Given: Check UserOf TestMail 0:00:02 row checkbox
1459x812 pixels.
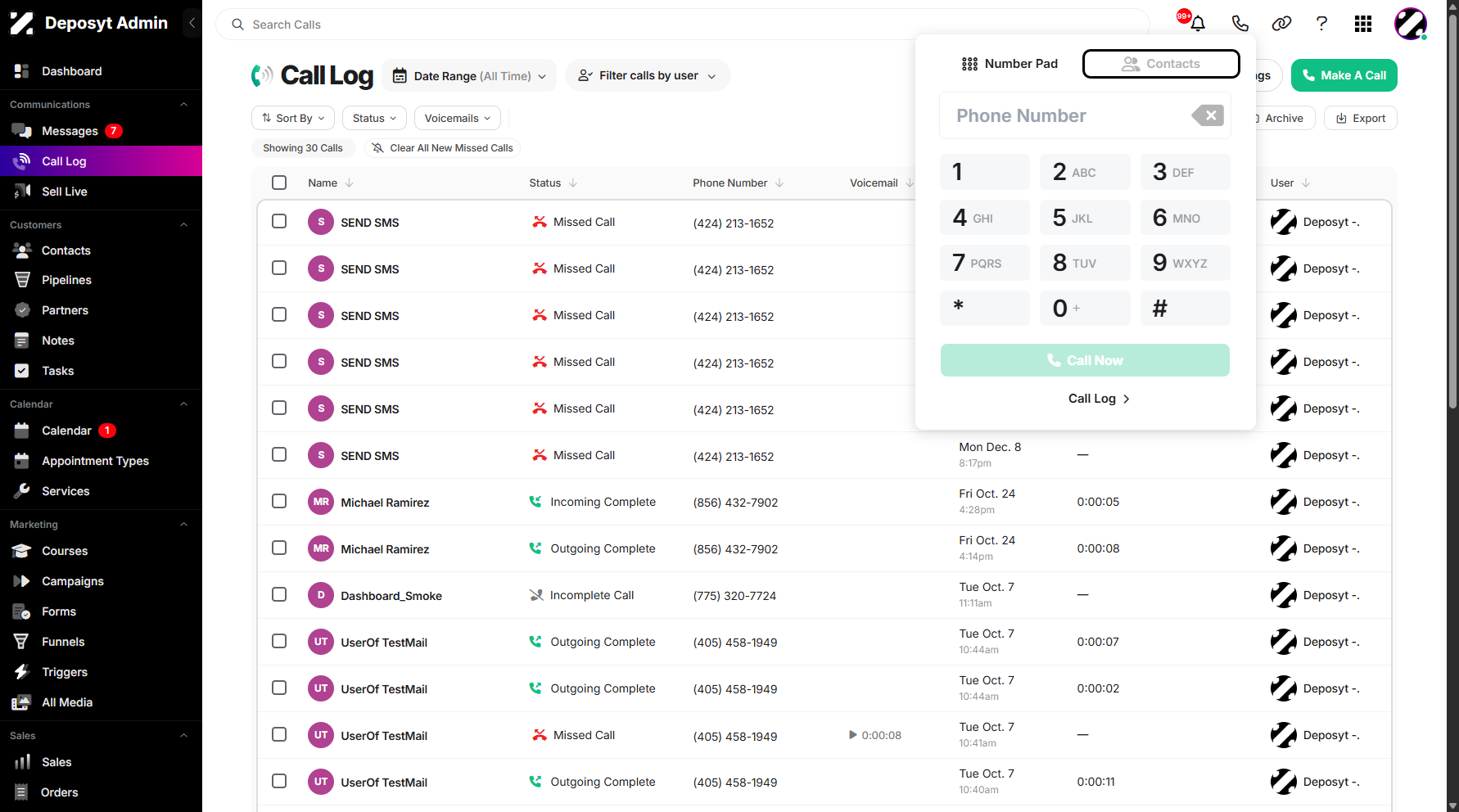Looking at the screenshot, I should point(279,688).
